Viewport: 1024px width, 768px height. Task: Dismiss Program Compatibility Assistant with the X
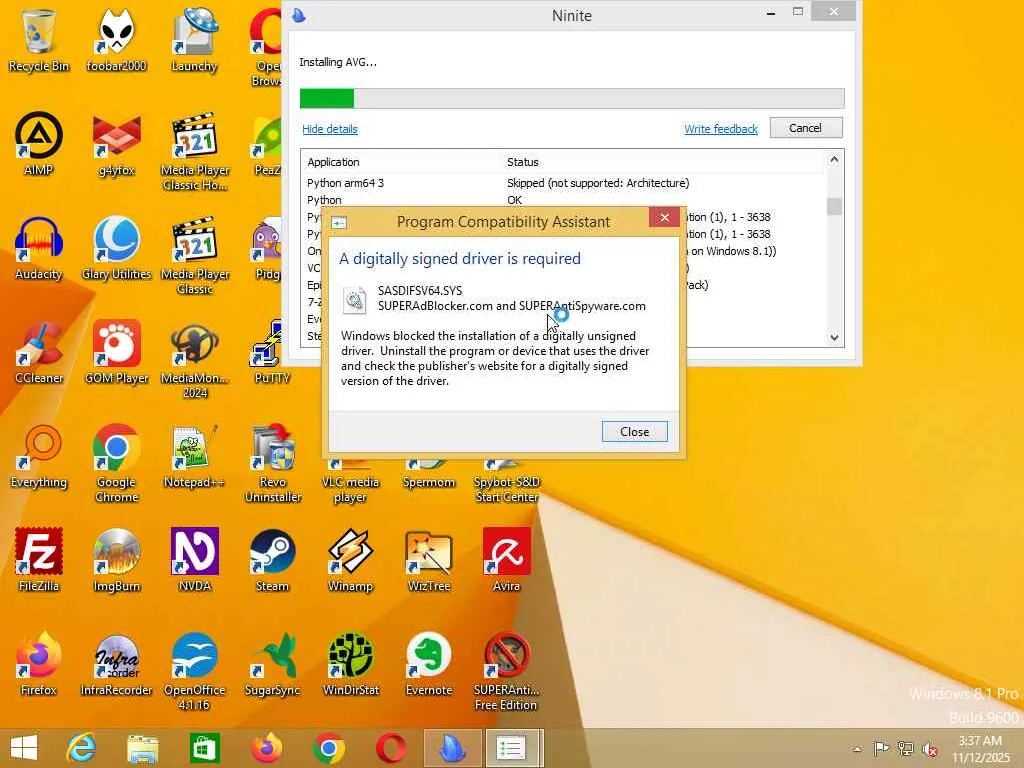coord(664,217)
